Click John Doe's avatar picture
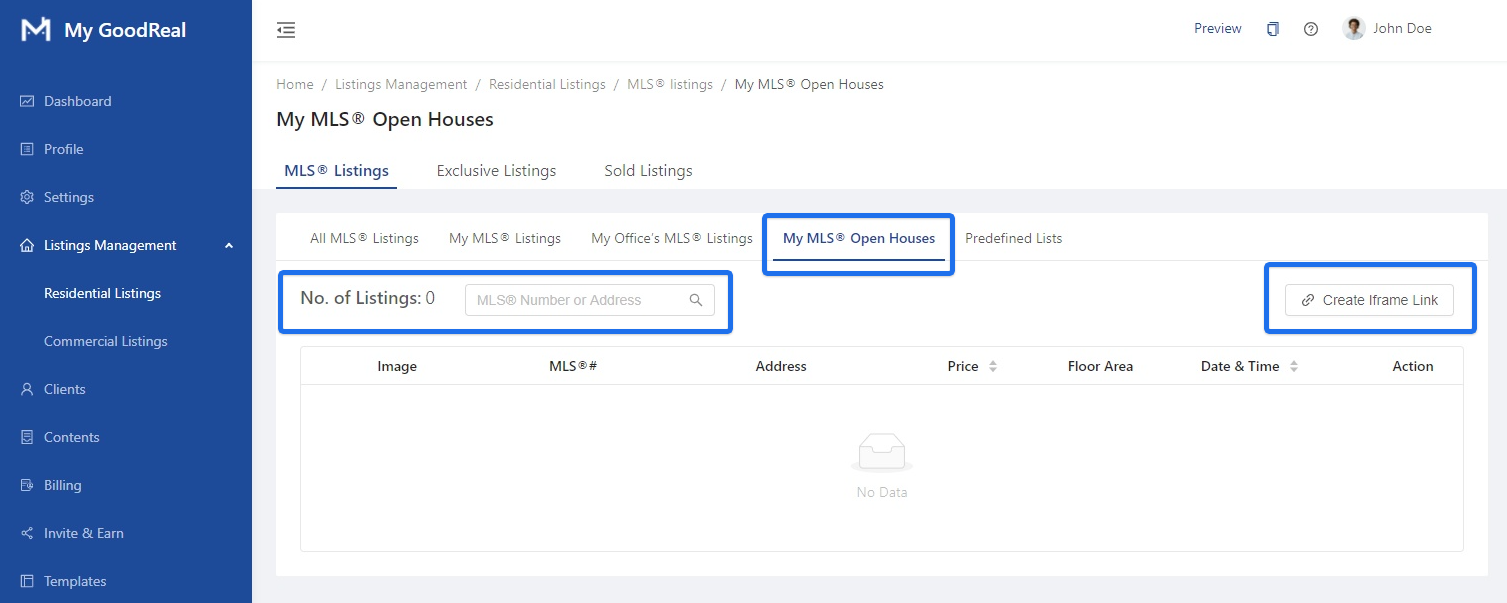 click(1354, 29)
